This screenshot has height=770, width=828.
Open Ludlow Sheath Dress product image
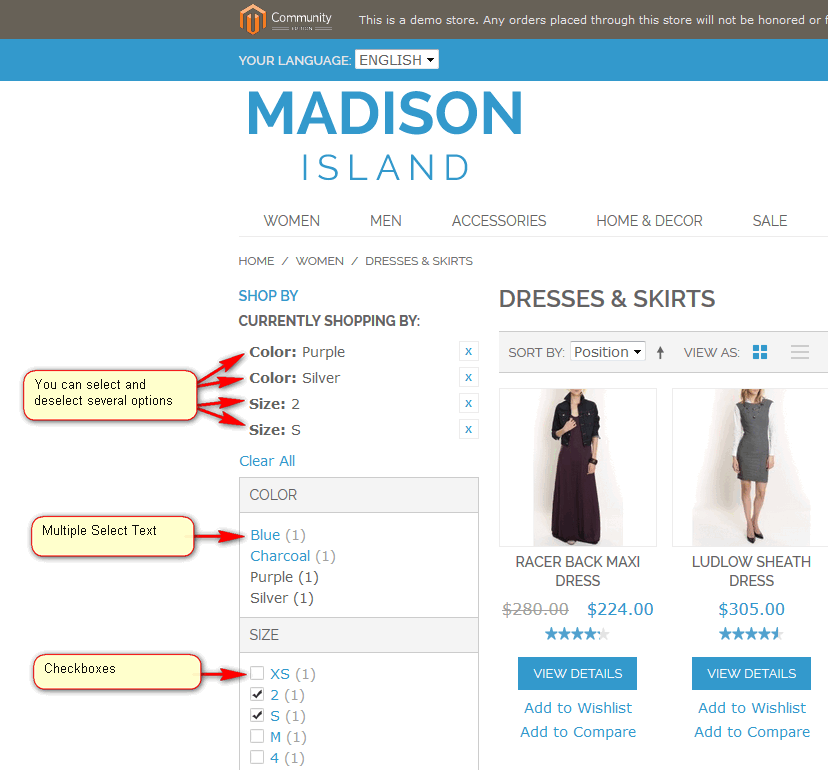750,467
